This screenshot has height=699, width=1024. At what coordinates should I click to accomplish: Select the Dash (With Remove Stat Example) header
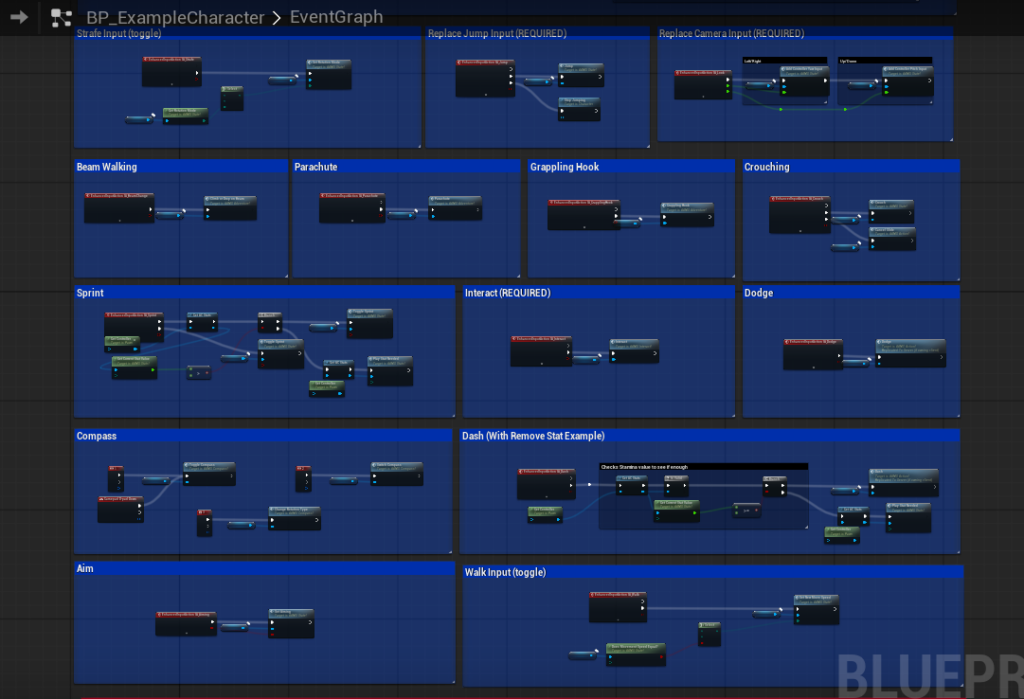point(533,436)
